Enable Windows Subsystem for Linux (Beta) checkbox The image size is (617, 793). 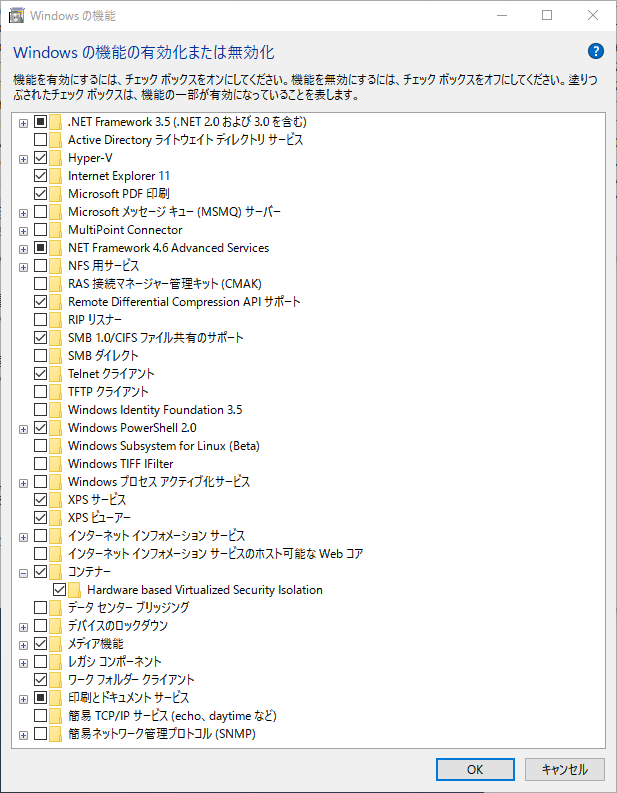pyautogui.click(x=40, y=446)
